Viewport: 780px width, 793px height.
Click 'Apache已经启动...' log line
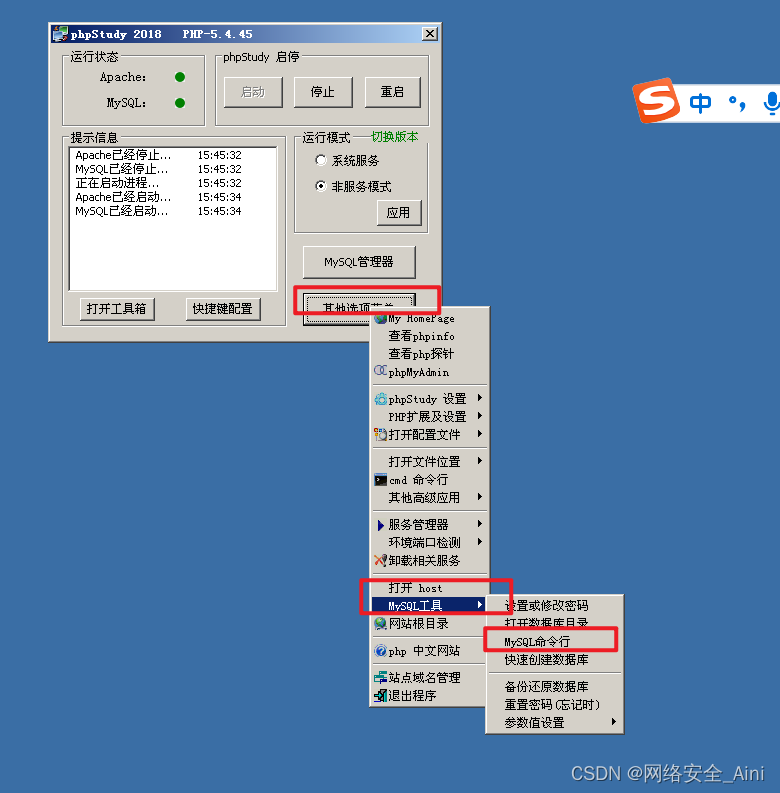click(158, 197)
